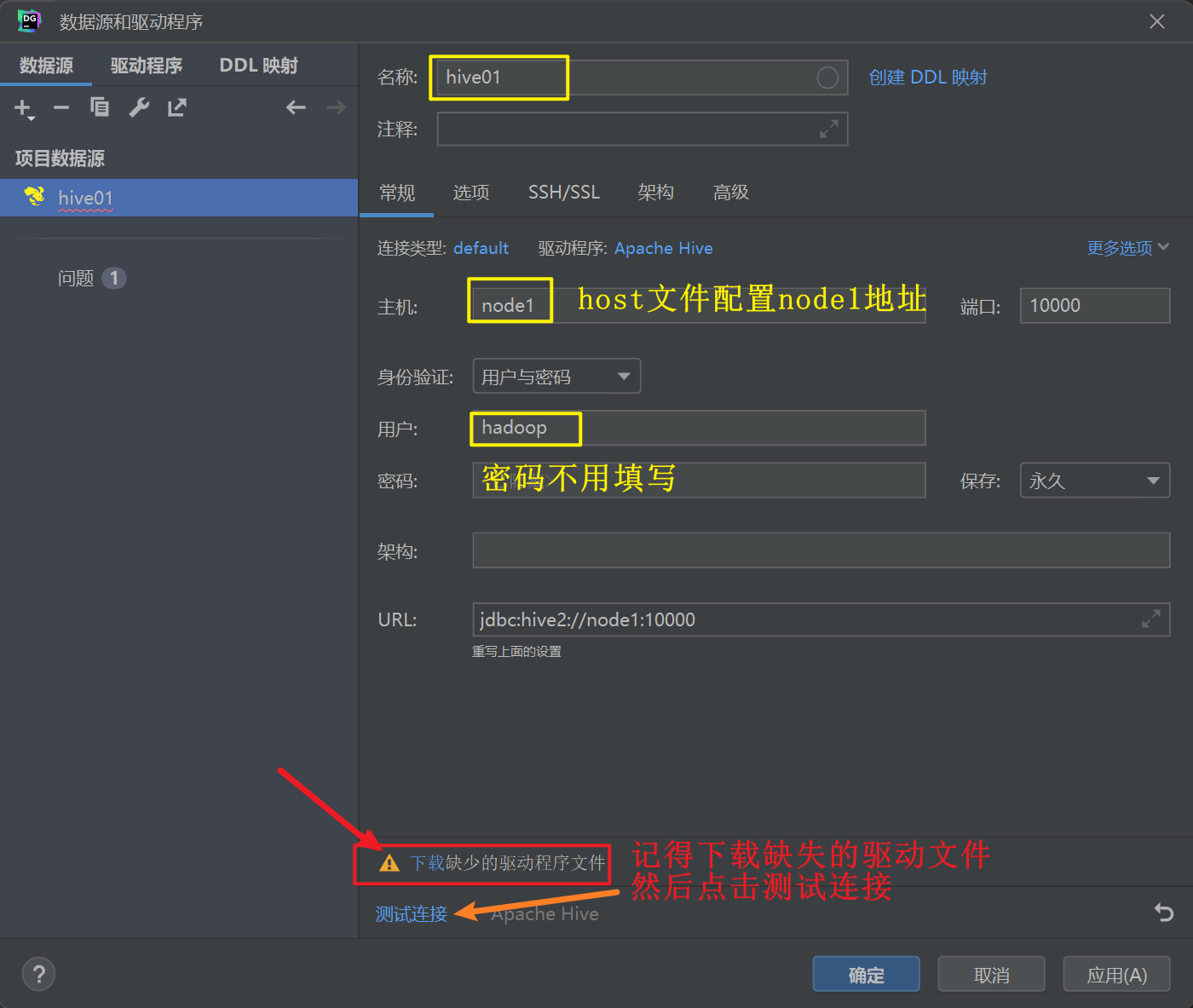Open the 保存 永久 dropdown
The width and height of the screenshot is (1193, 1008).
tap(1095, 481)
